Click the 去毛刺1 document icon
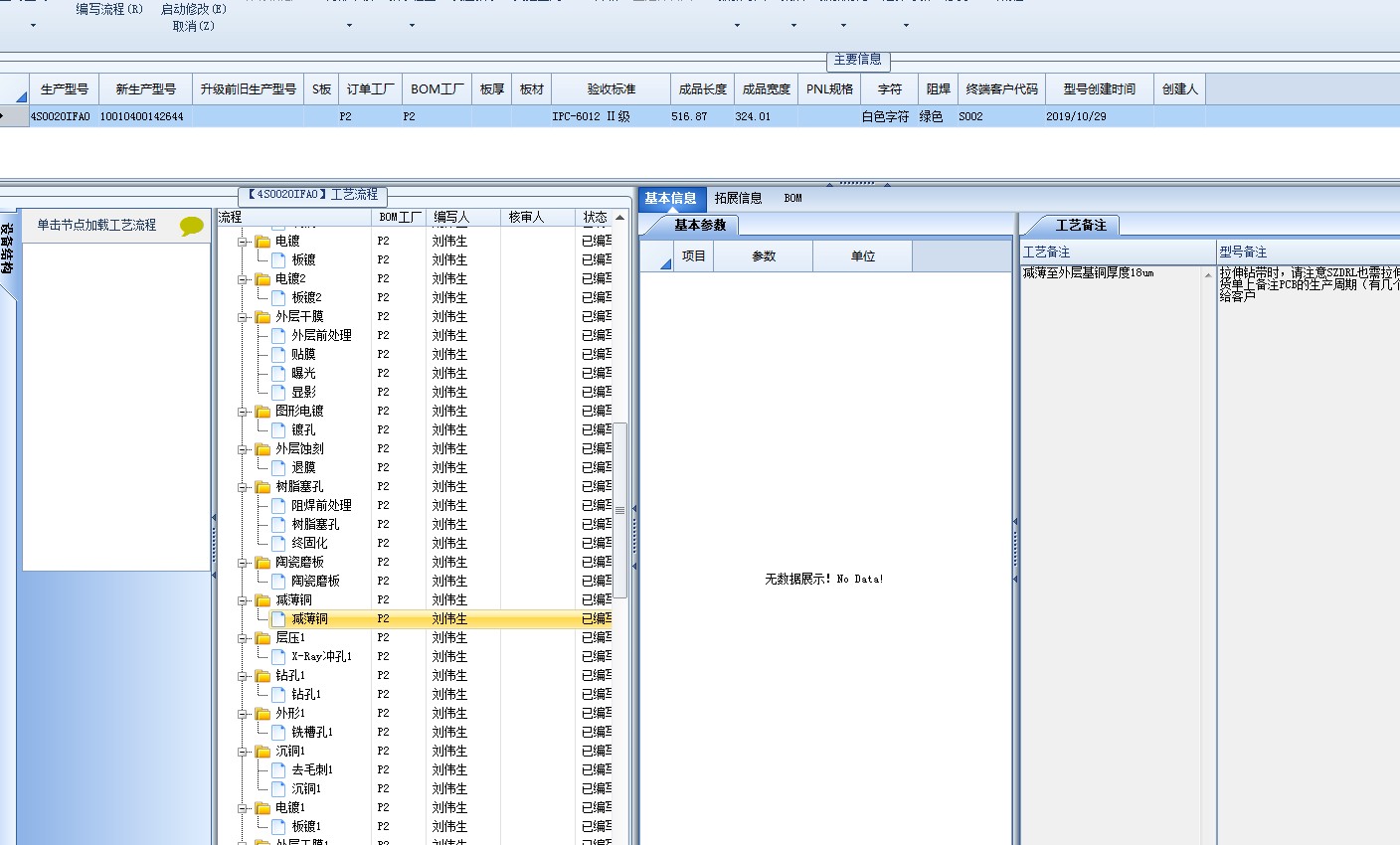Image resolution: width=1400 pixels, height=845 pixels. [x=279, y=769]
